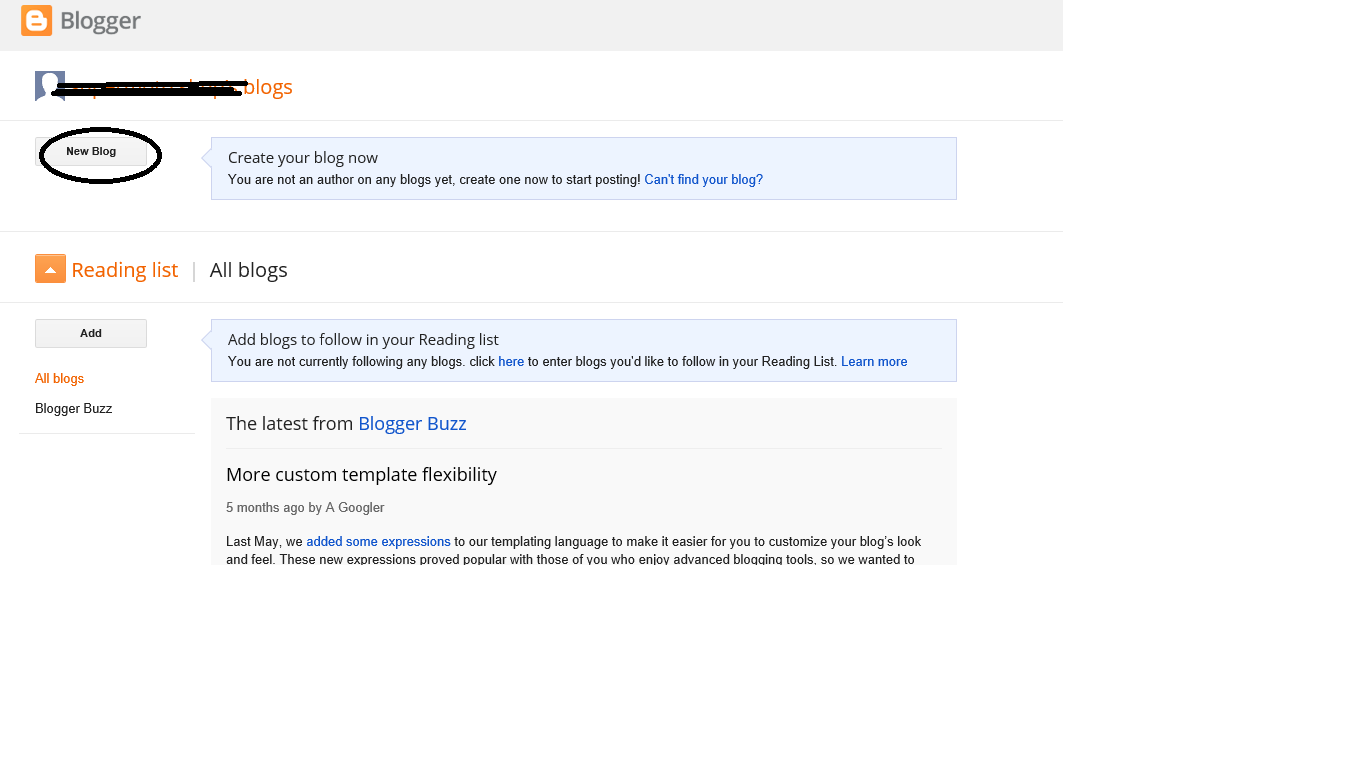Click the "here" link to add blogs
The height and width of the screenshot is (768, 1366).
point(511,362)
